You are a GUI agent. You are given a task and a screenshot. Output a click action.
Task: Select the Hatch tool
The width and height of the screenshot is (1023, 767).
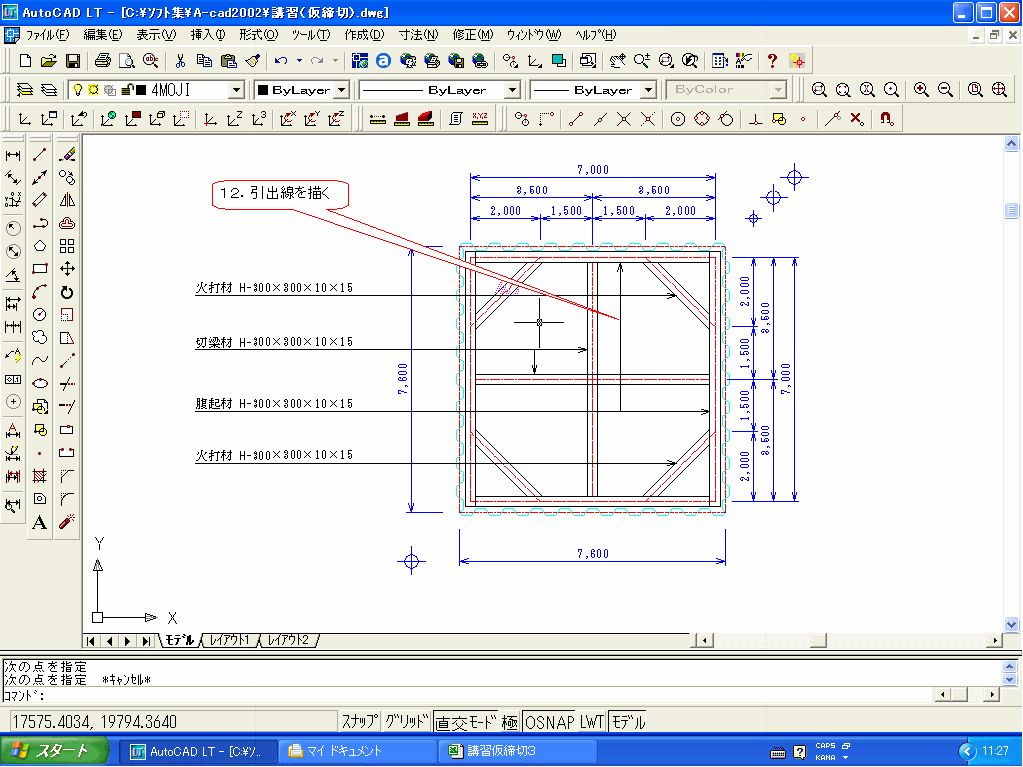click(40, 475)
